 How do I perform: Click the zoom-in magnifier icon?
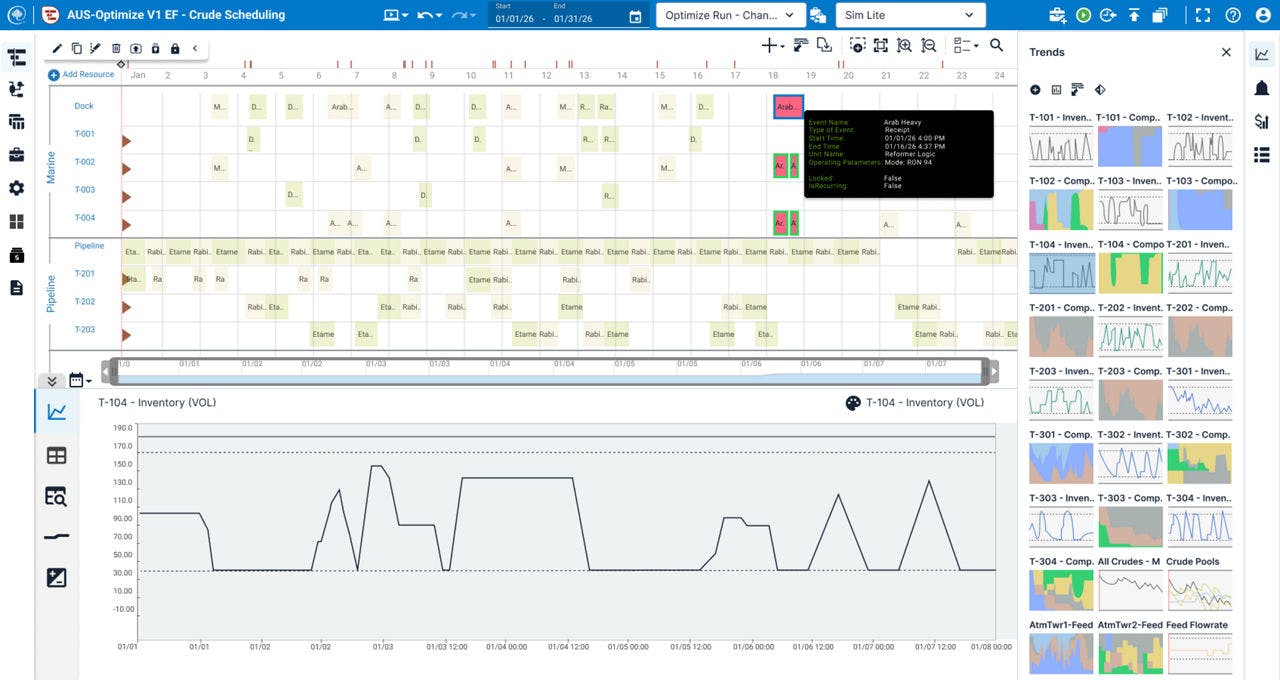click(x=904, y=45)
